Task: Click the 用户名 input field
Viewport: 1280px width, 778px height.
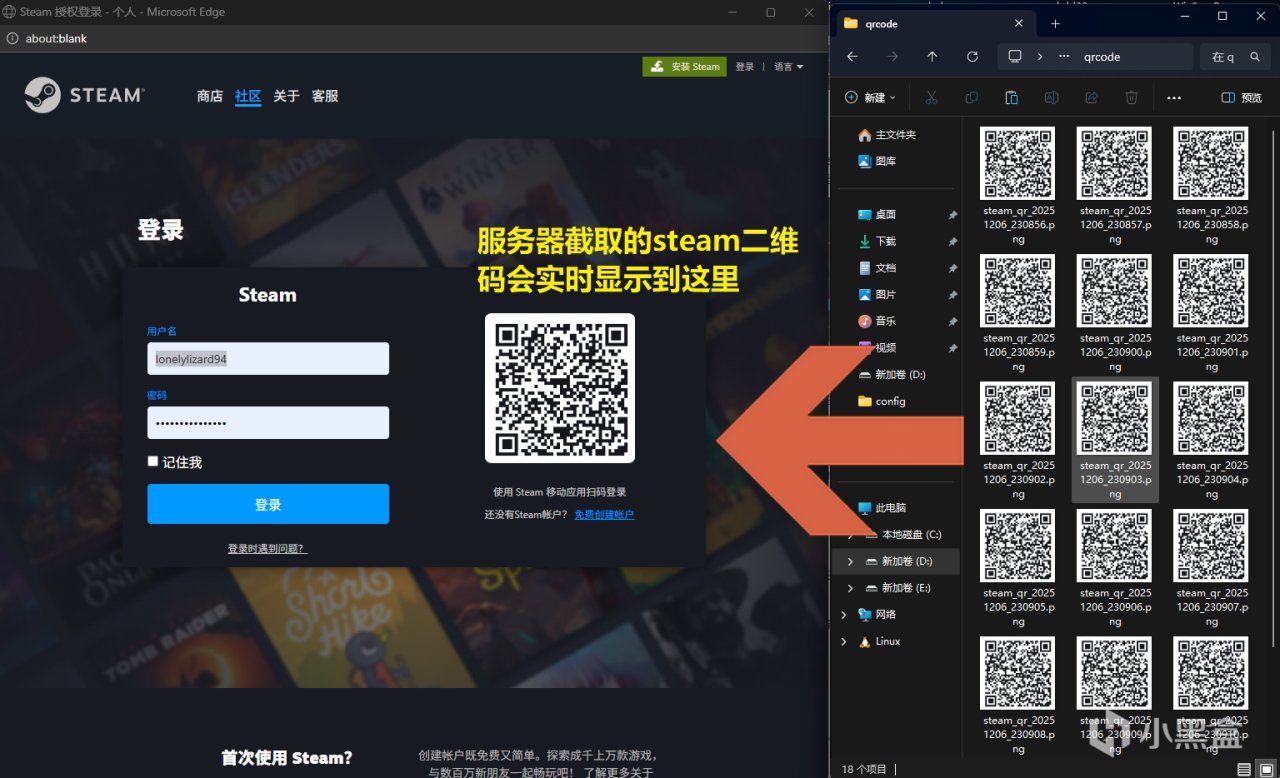Action: (x=268, y=359)
